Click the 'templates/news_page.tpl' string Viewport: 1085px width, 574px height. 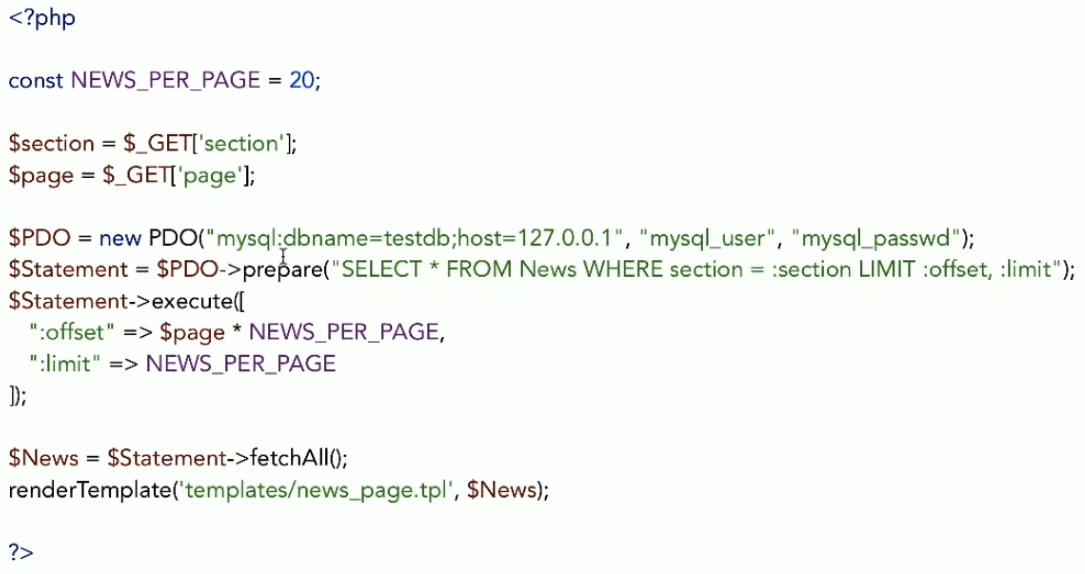(x=316, y=490)
